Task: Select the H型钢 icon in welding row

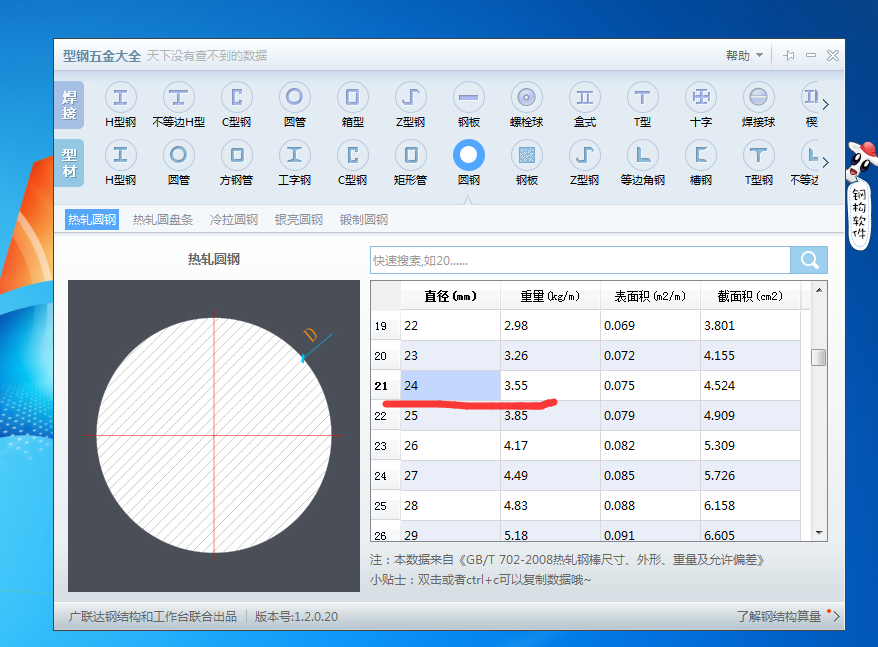Action: pyautogui.click(x=120, y=105)
